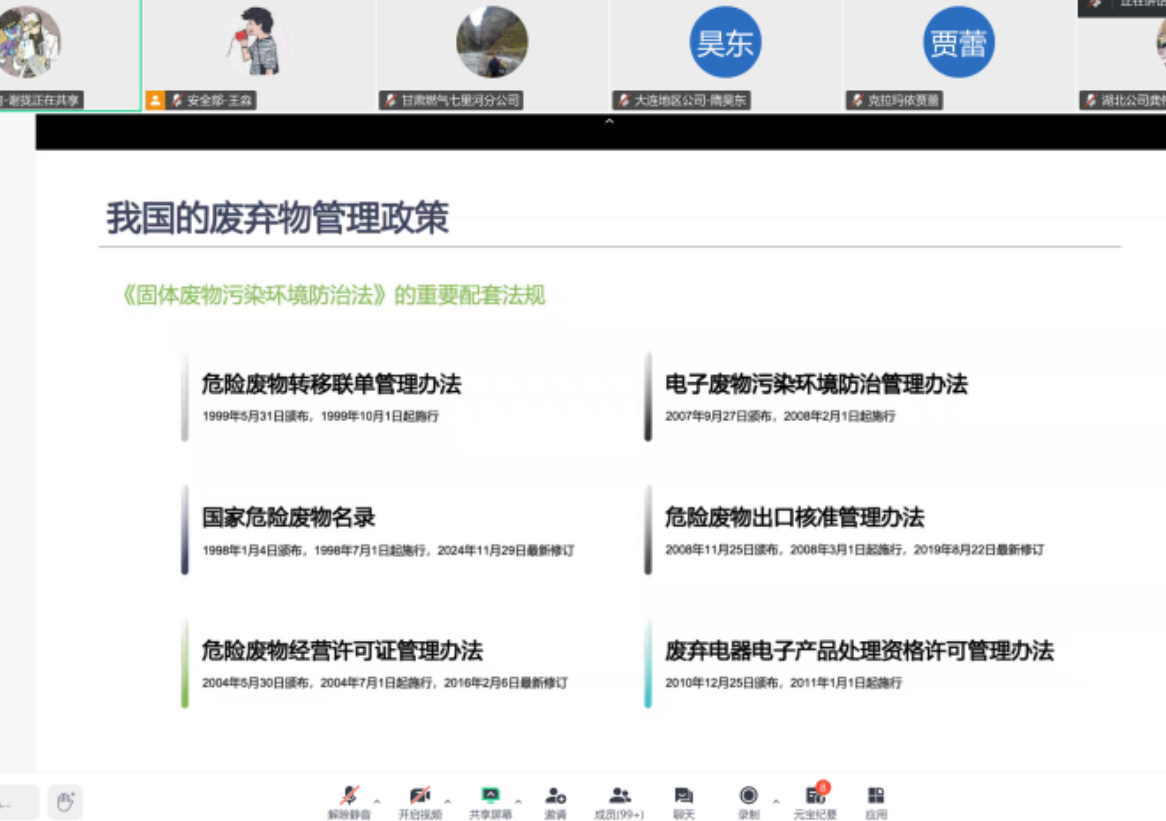Turn on camera with 开启视频
This screenshot has width=1166, height=821.
point(420,795)
